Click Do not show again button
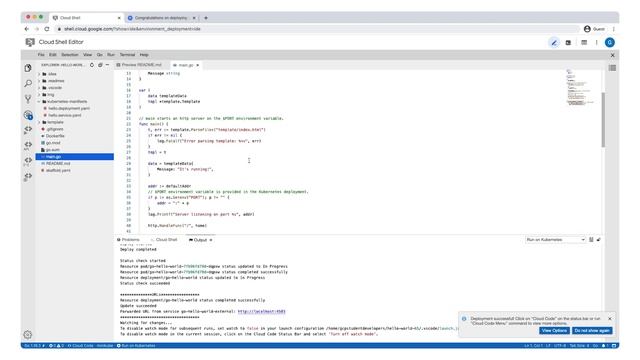This screenshot has width=640, height=360. (592, 331)
